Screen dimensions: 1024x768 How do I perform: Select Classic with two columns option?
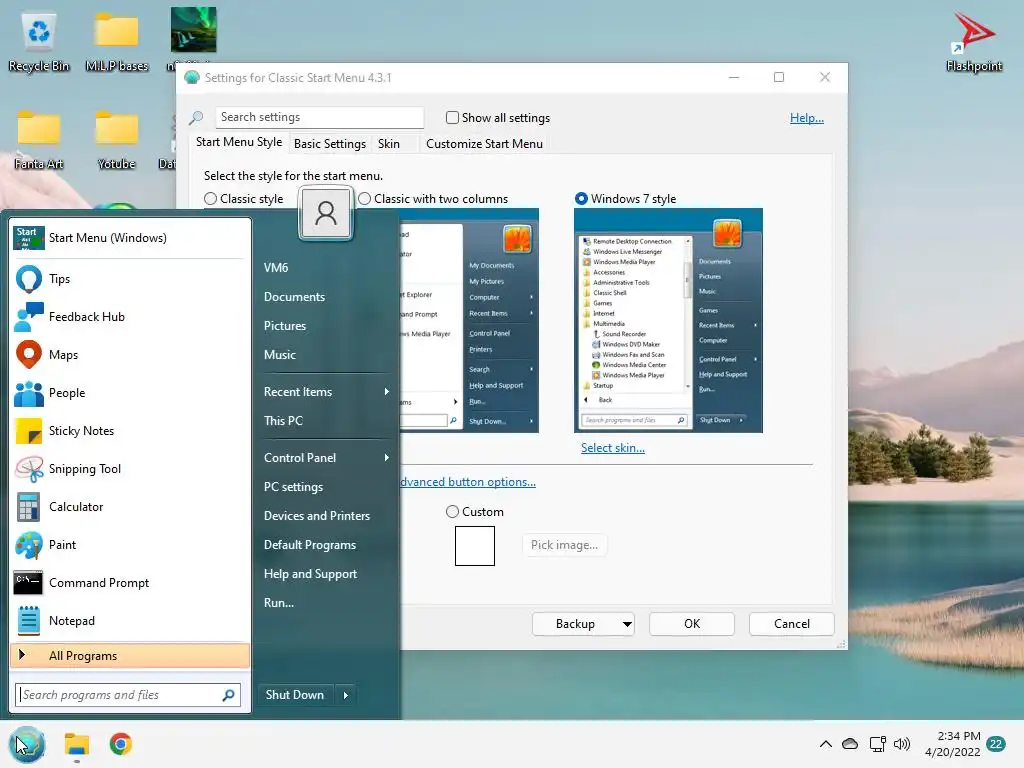point(364,199)
